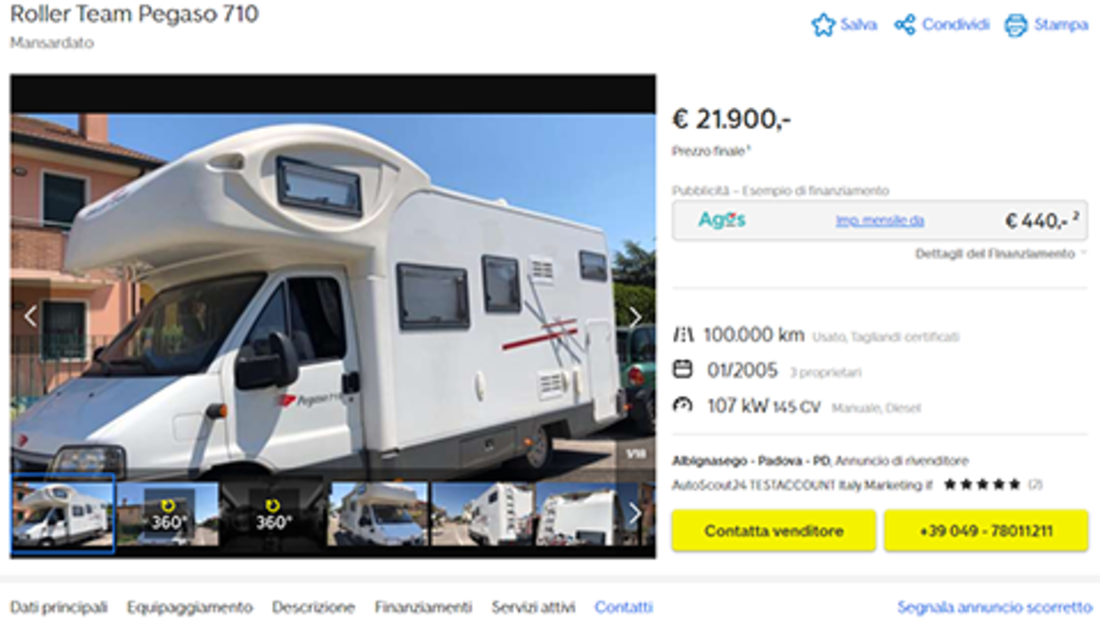This screenshot has height=619, width=1100.
Task: Show next photo with right arrow
Action: point(635,317)
